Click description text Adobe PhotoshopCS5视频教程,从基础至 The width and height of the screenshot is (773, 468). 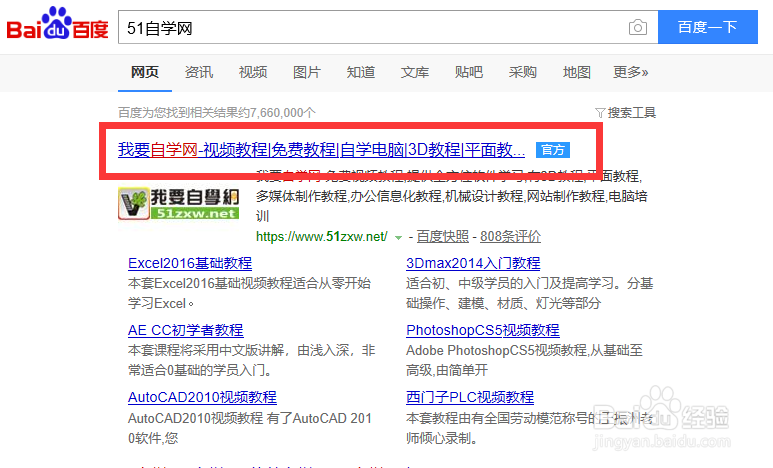524,351
